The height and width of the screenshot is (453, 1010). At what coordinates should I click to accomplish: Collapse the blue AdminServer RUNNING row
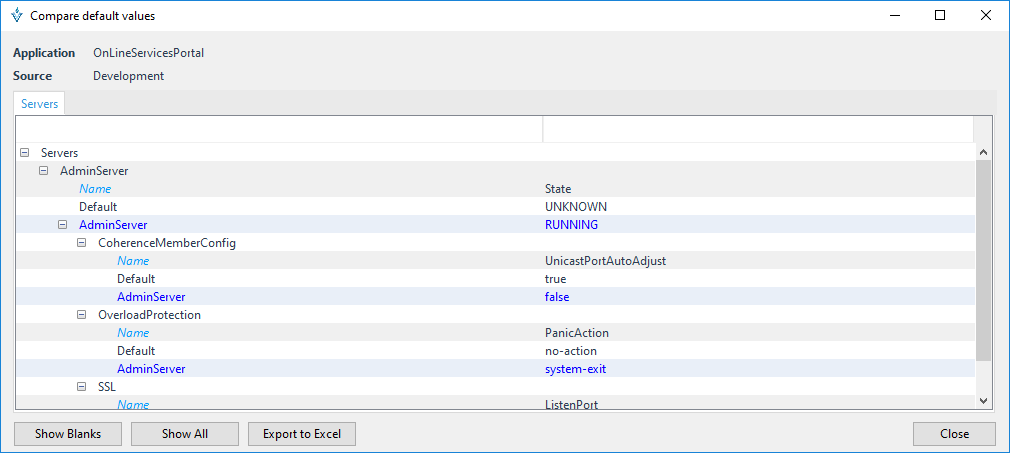(62, 225)
